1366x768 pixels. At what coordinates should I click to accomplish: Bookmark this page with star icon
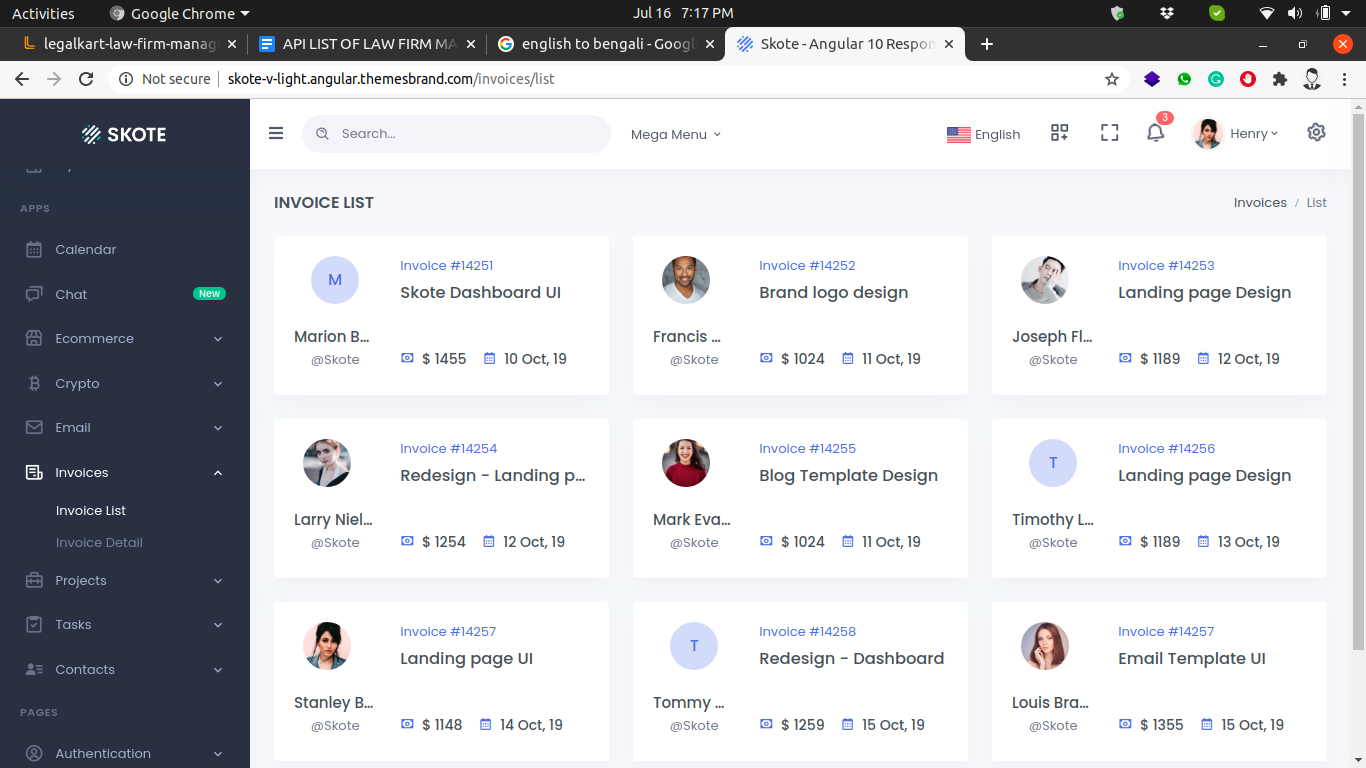(x=1111, y=79)
